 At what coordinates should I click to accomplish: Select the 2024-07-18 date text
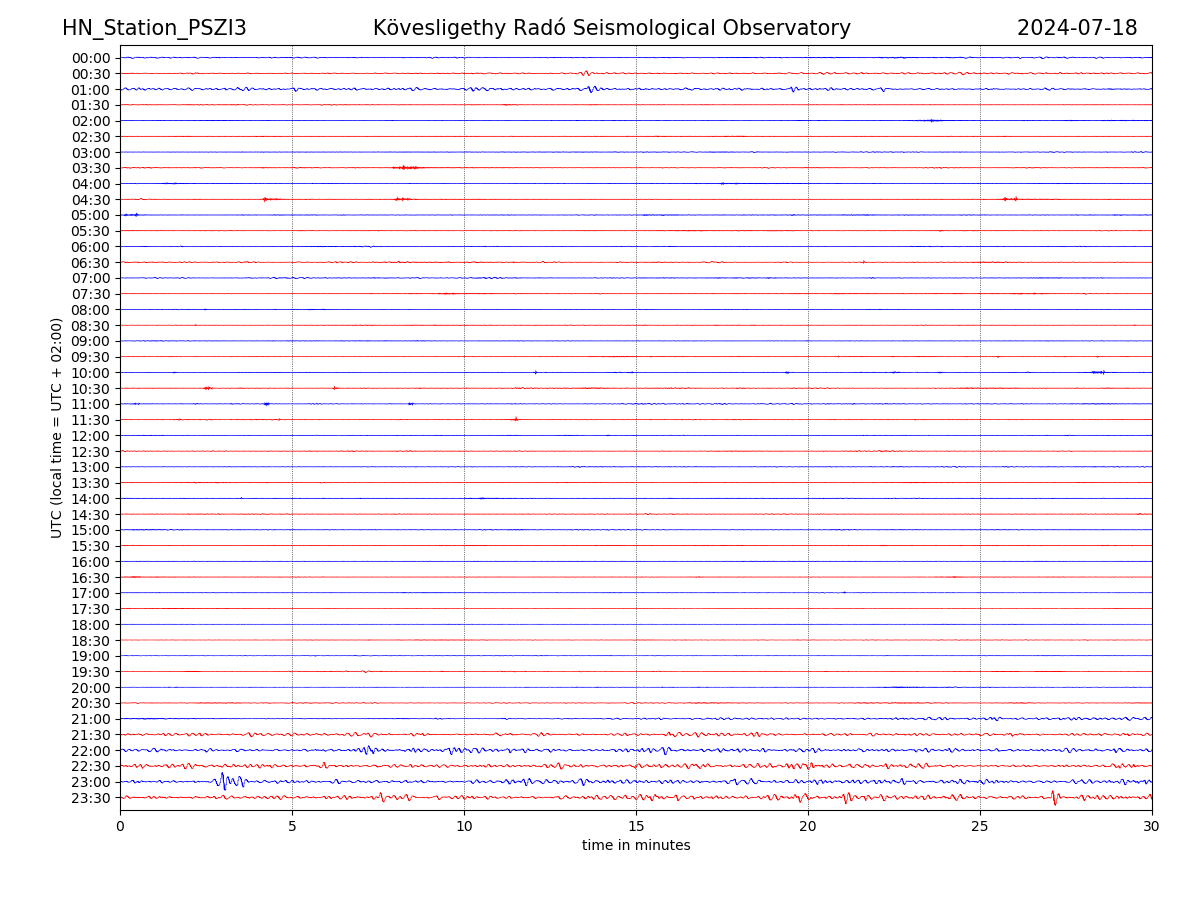(1076, 28)
